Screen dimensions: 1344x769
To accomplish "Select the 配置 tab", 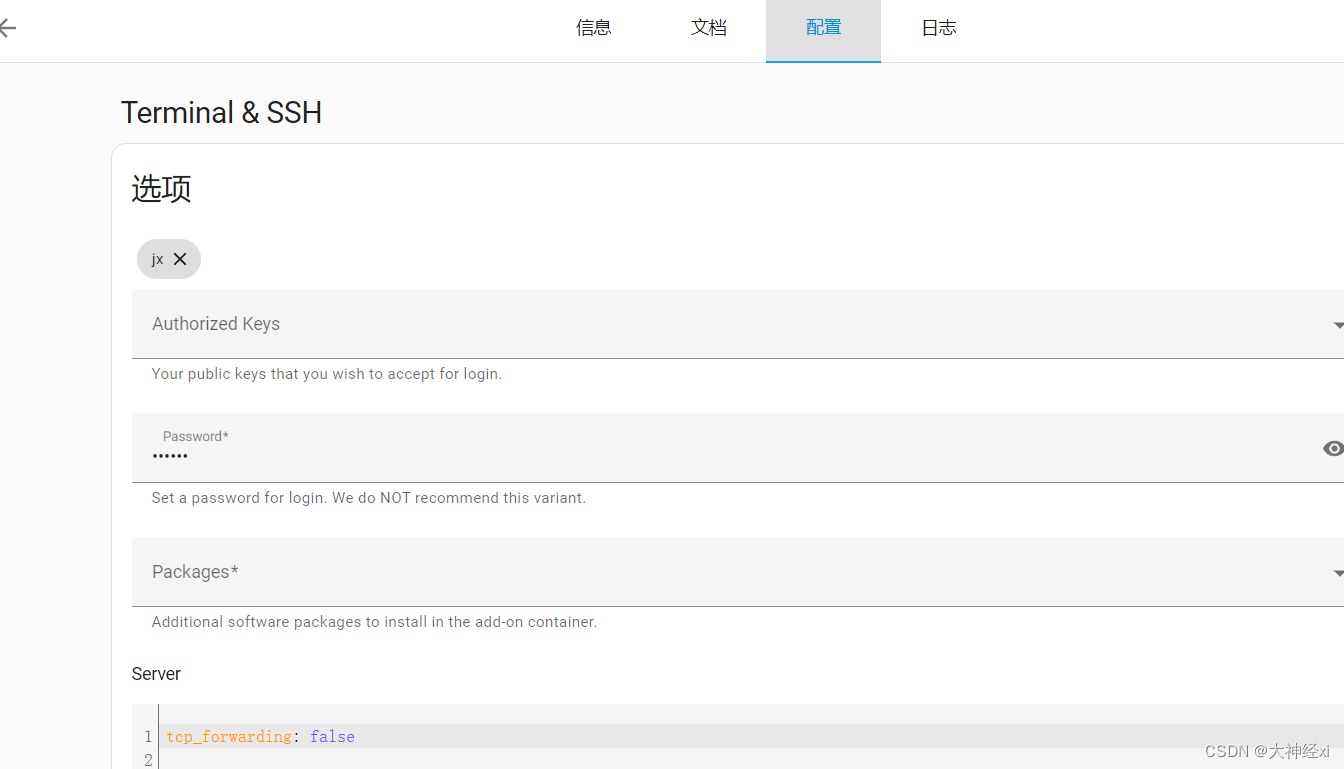I will tap(823, 28).
